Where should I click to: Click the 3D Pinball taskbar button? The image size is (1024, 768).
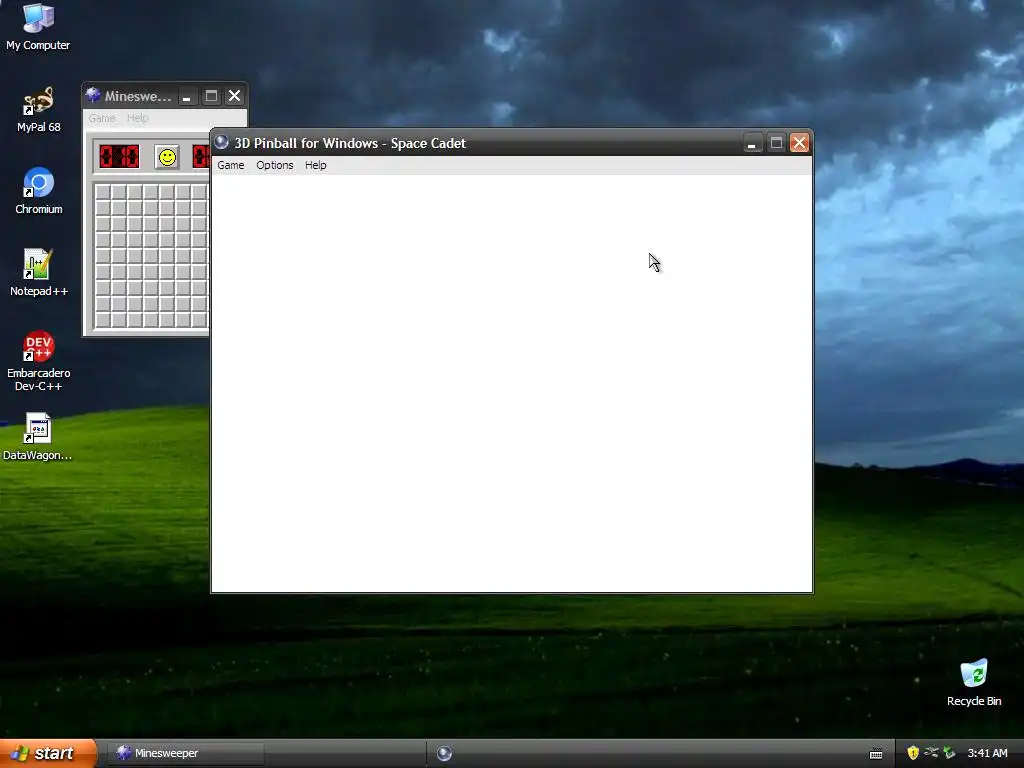(x=444, y=754)
